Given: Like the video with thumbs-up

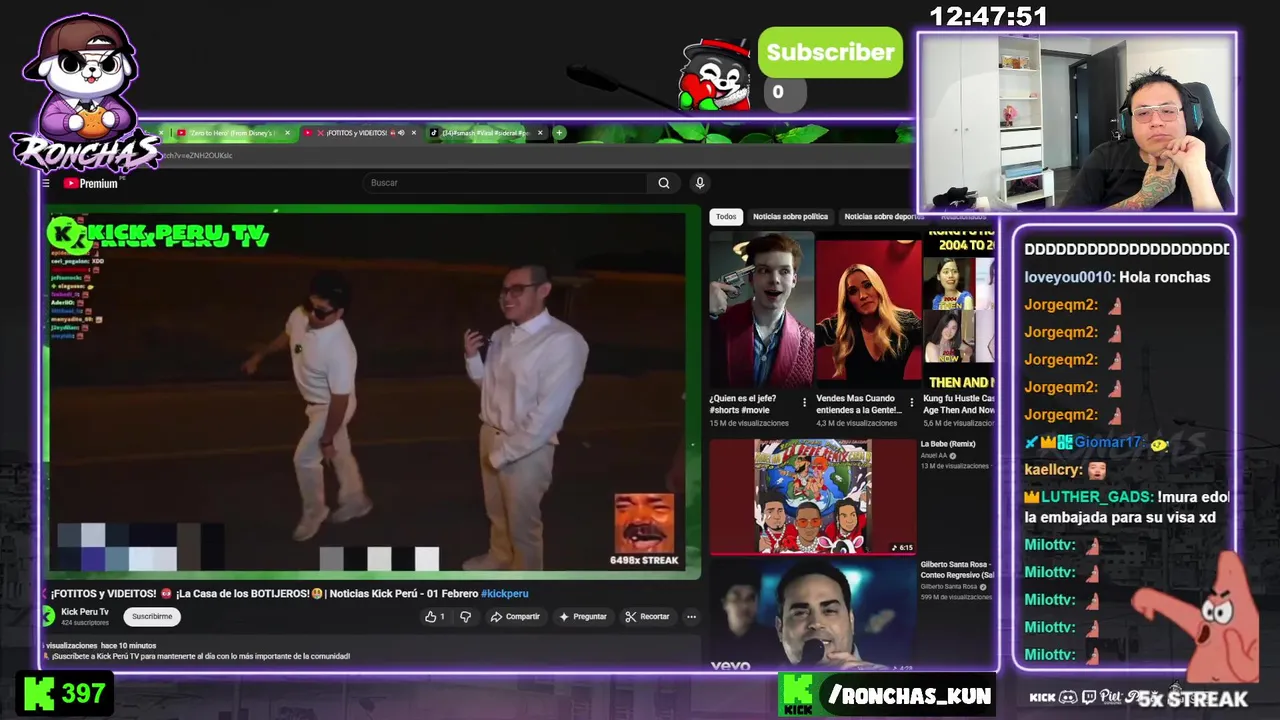Looking at the screenshot, I should click(x=435, y=617).
